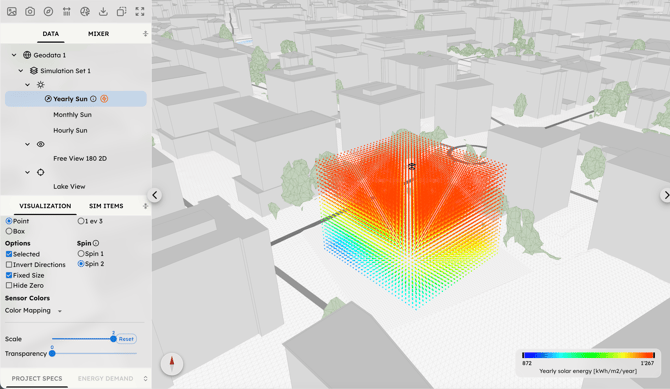Select the Hourly Sun simulation
This screenshot has width=670, height=389.
pos(70,130)
